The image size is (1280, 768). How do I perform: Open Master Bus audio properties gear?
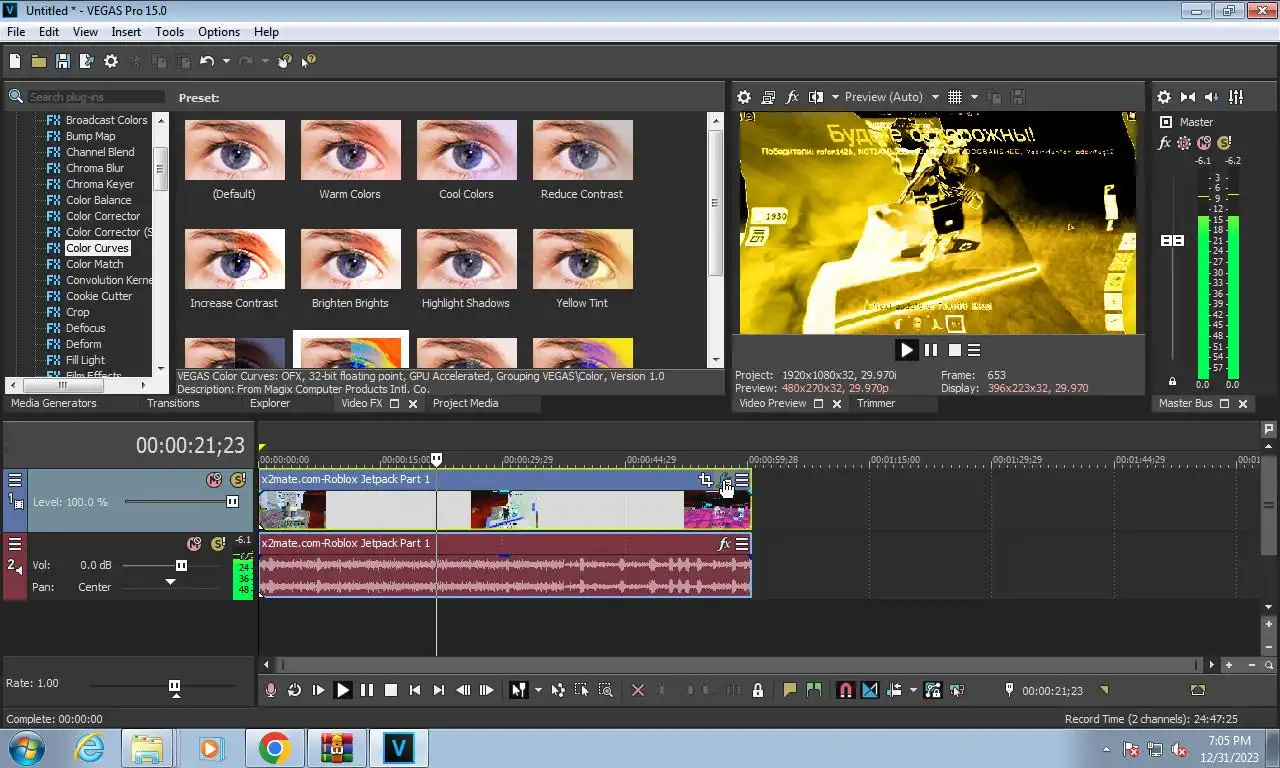(x=1164, y=97)
